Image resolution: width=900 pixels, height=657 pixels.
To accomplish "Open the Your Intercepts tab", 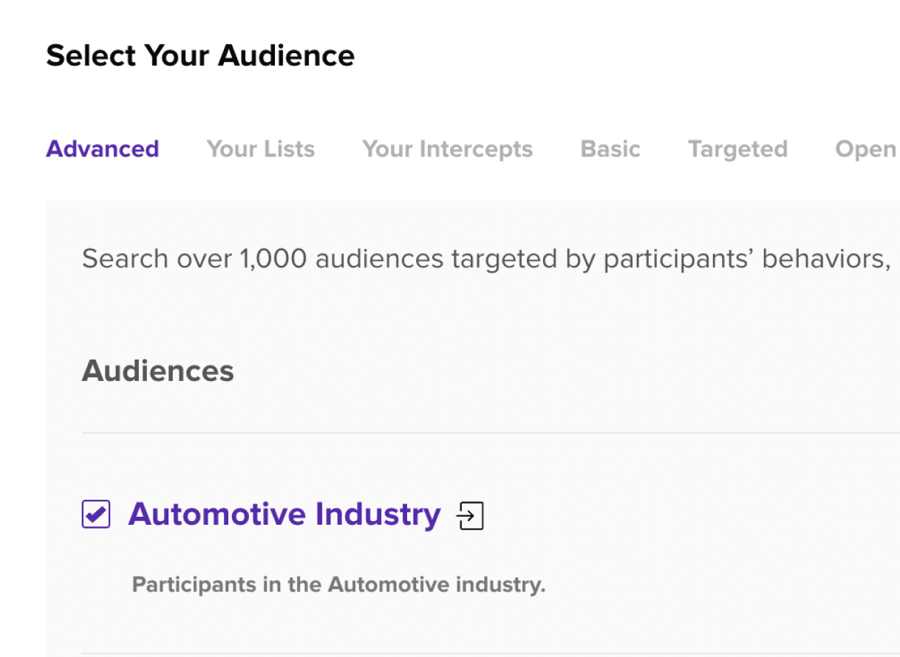I will [x=447, y=149].
